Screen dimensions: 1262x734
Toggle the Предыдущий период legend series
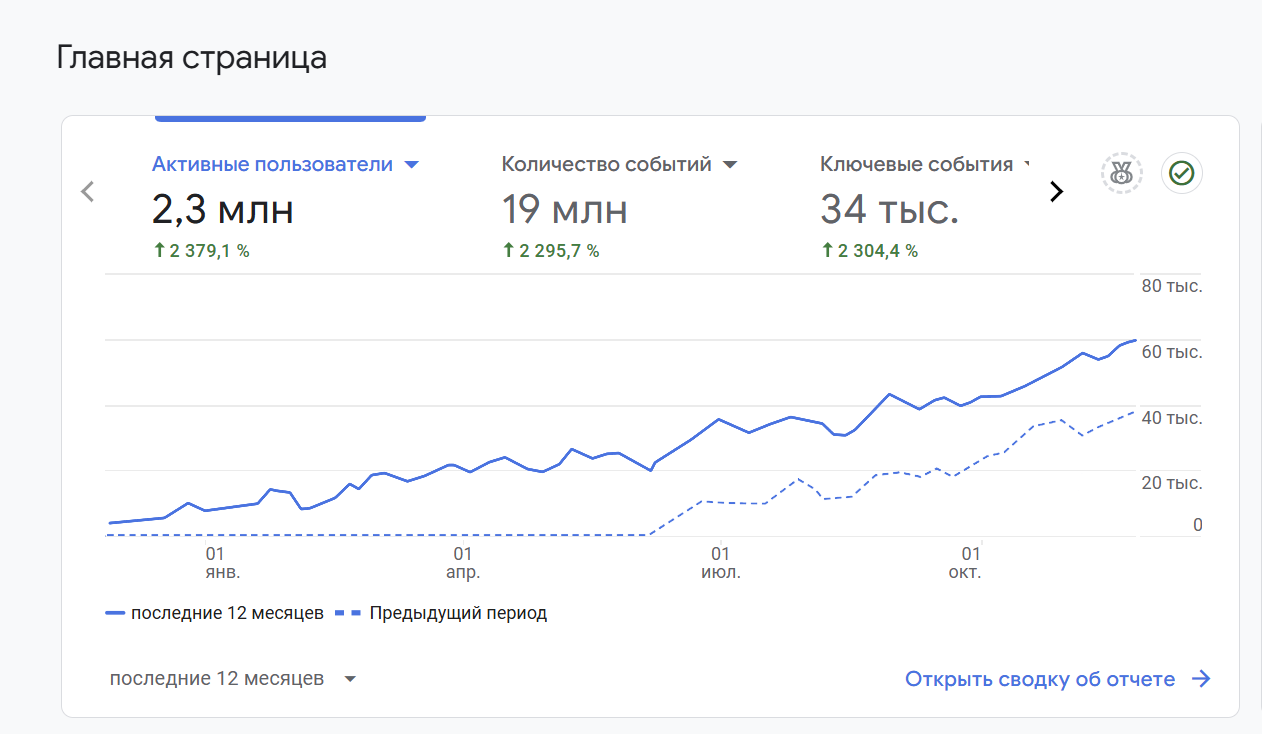pos(441,613)
